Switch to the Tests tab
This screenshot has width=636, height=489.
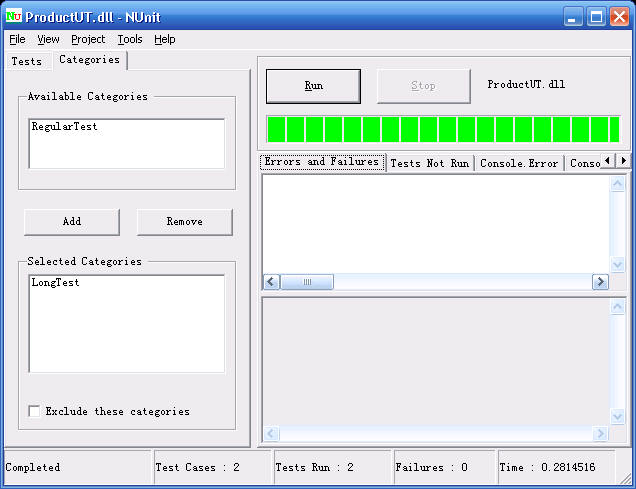tap(27, 61)
